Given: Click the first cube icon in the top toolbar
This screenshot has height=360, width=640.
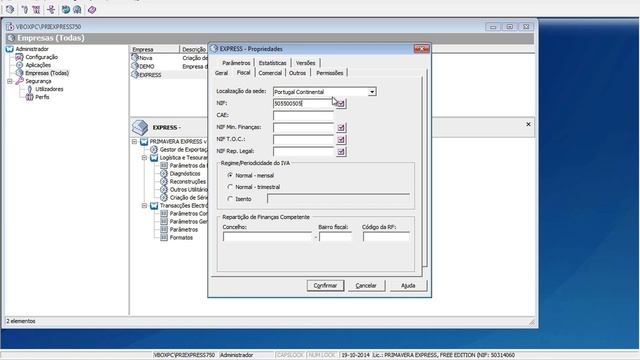Looking at the screenshot, I should coord(10,9).
